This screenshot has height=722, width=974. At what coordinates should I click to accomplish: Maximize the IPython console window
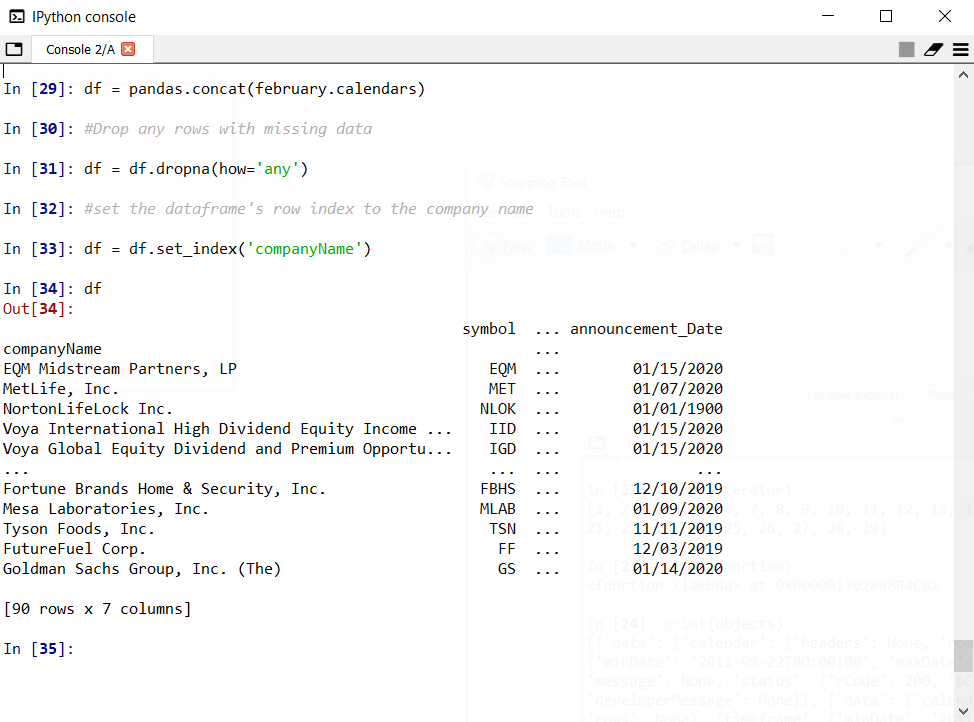(x=886, y=16)
